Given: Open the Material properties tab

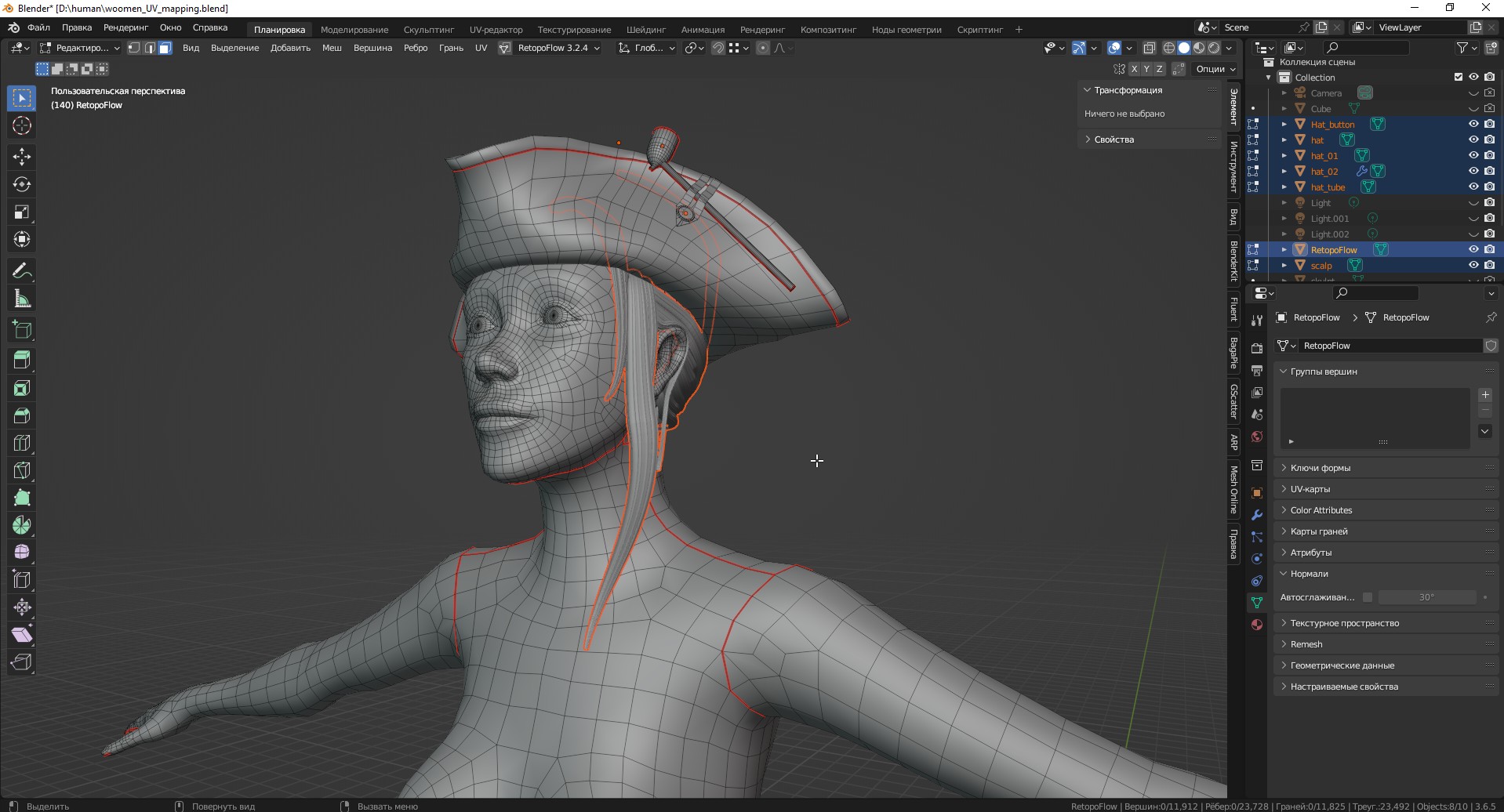Looking at the screenshot, I should click(1257, 625).
